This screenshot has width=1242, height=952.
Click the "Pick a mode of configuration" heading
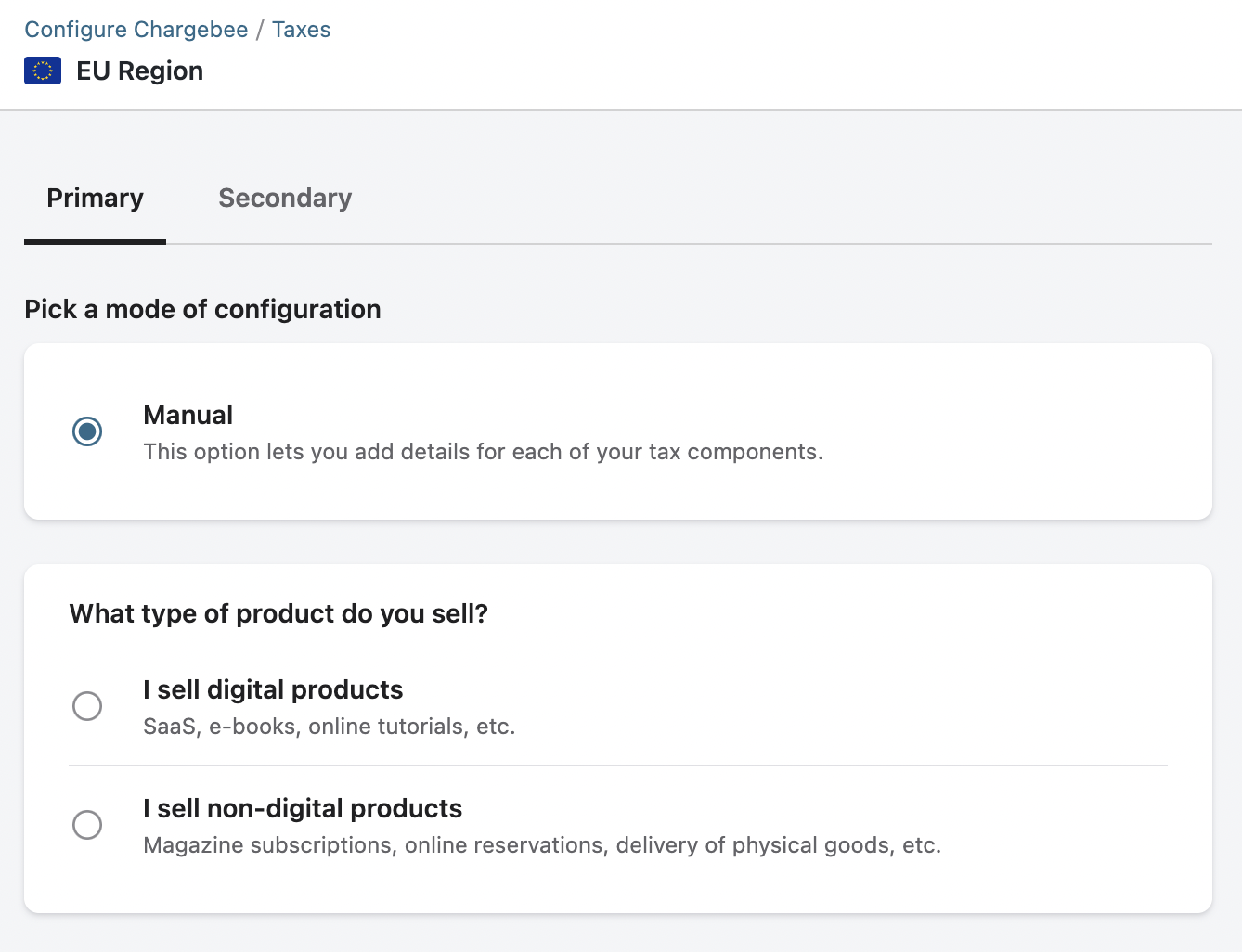coord(202,309)
